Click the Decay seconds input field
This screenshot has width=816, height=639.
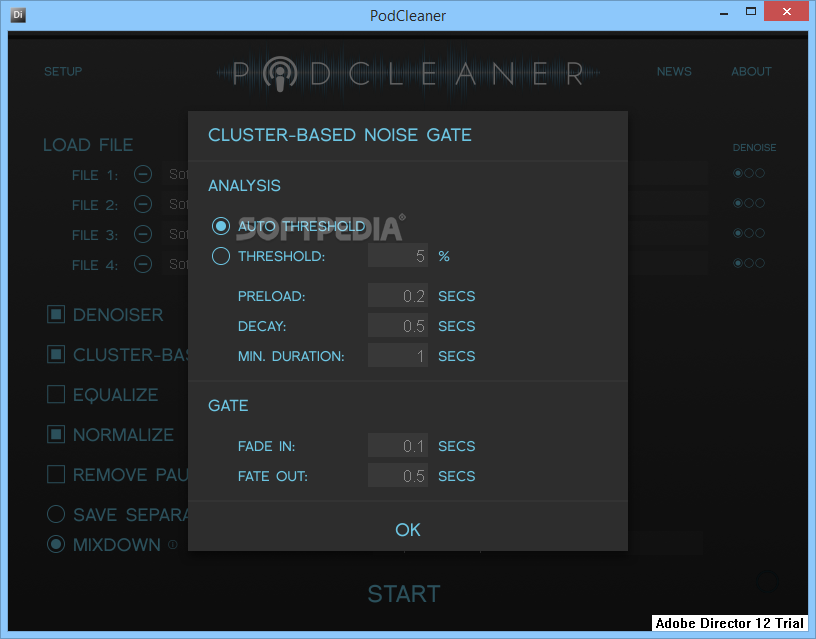pyautogui.click(x=398, y=326)
